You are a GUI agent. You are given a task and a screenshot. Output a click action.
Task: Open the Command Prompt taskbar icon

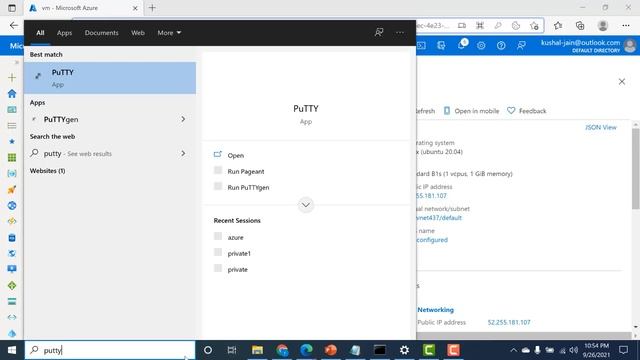(380, 350)
